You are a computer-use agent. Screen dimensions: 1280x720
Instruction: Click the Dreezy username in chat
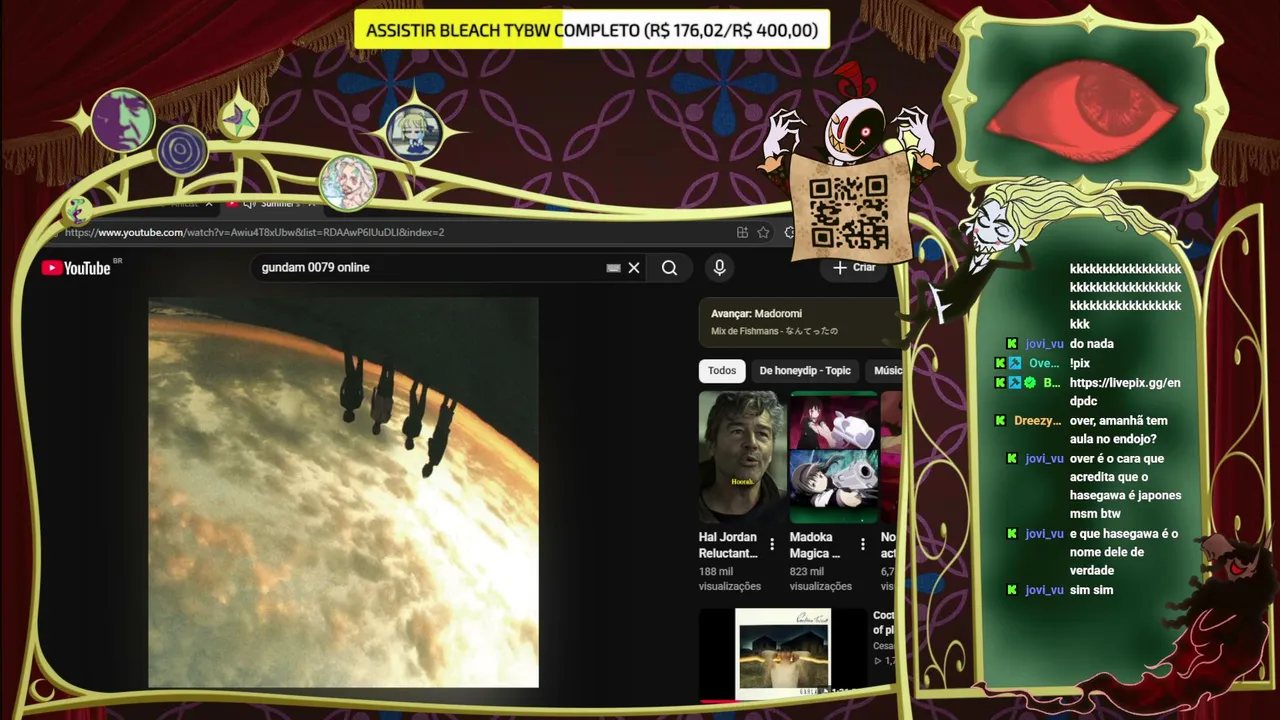(1037, 421)
